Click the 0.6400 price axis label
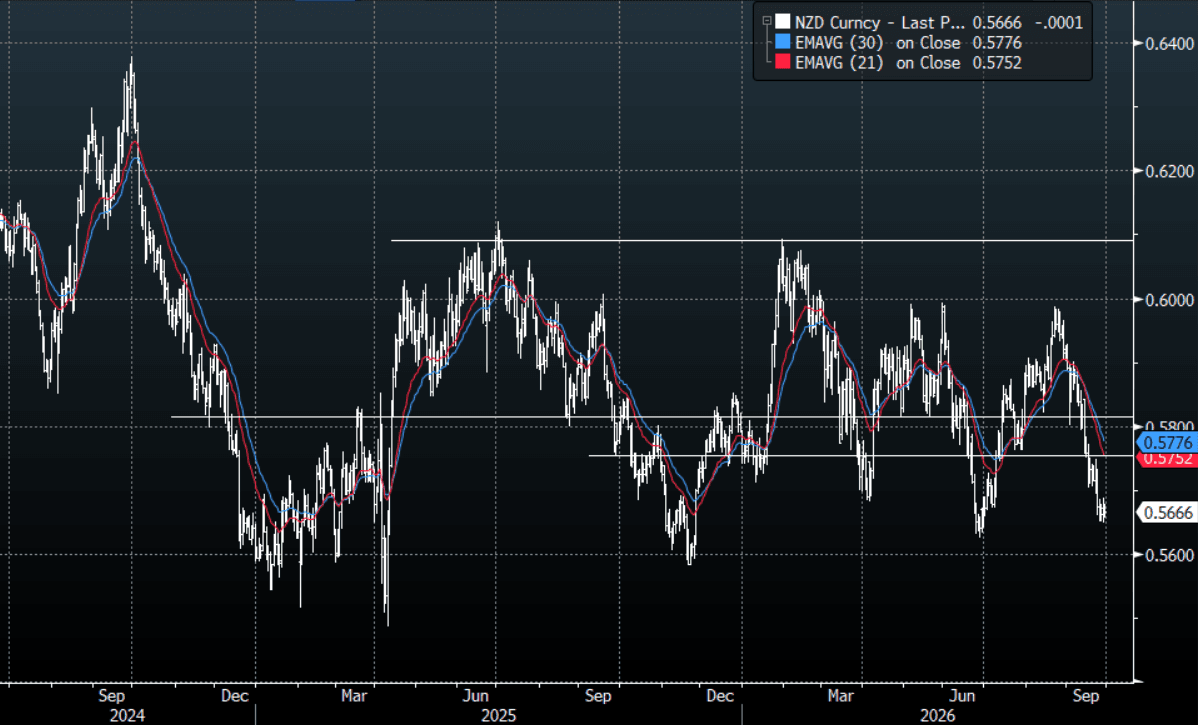The width and height of the screenshot is (1198, 725). tap(1169, 44)
